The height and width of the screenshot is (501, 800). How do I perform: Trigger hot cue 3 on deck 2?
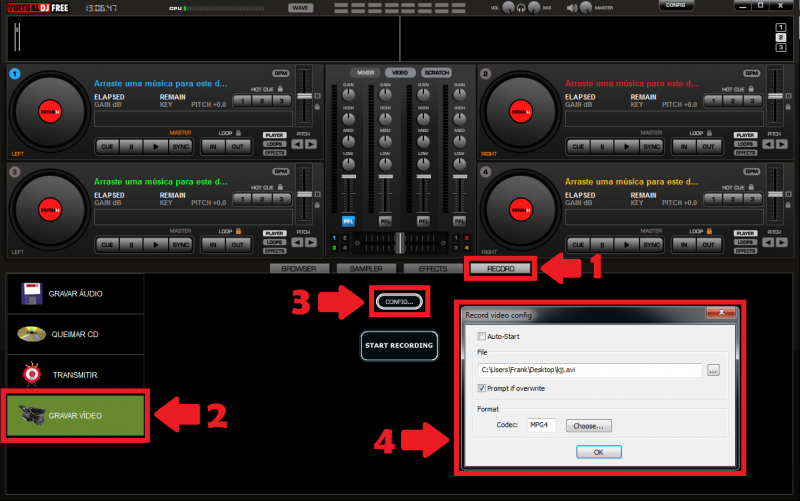[x=752, y=101]
